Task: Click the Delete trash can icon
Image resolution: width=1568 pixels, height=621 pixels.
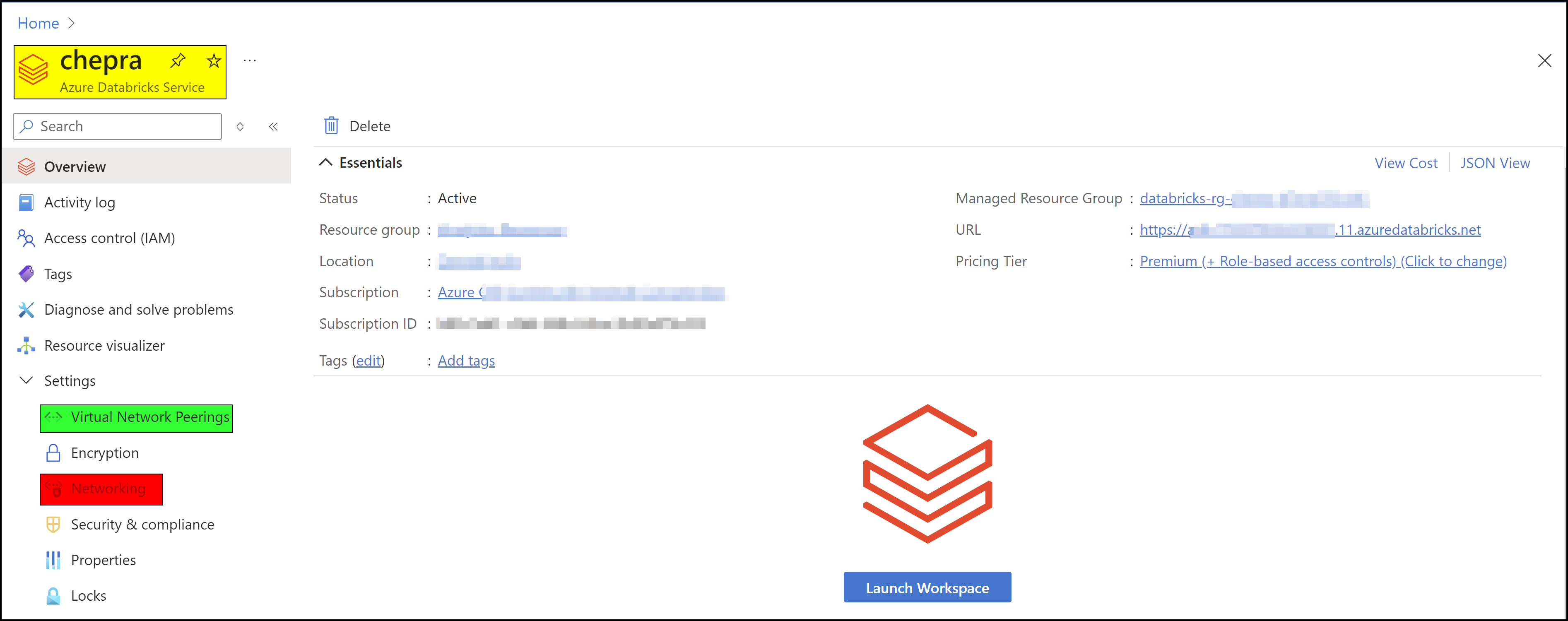Action: [331, 125]
